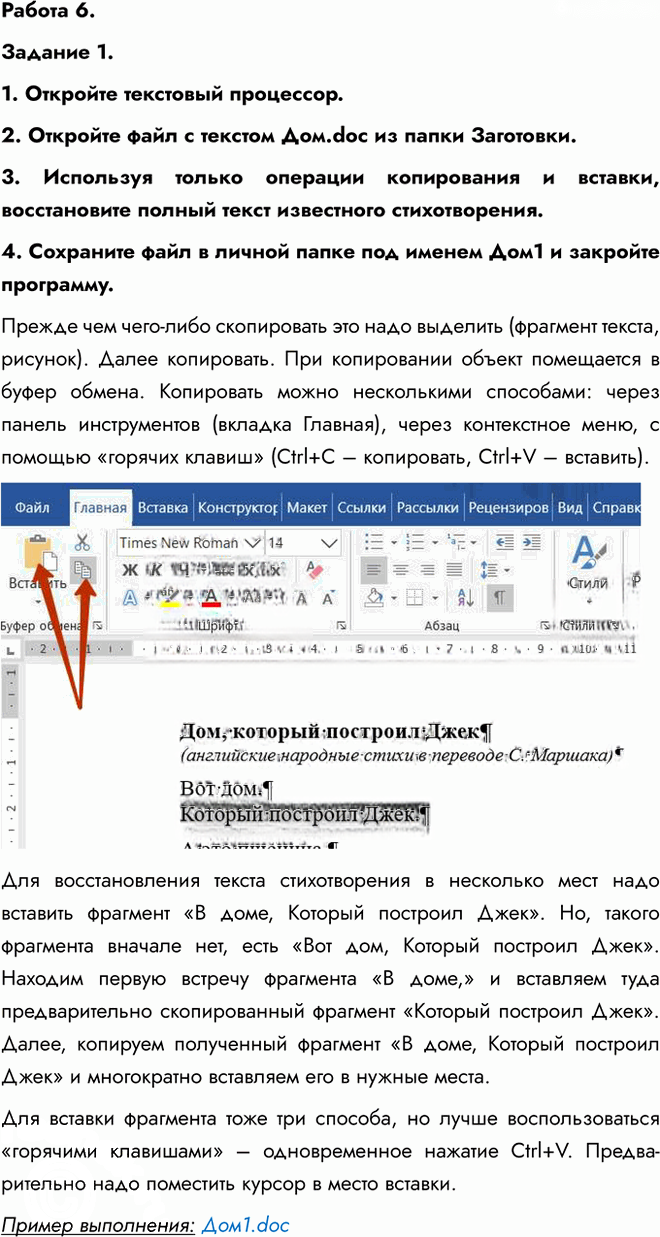Image resolution: width=660 pixels, height=1237 pixels.
Task: Click highlighted line 'Который построил Джек.'
Action: click(305, 815)
